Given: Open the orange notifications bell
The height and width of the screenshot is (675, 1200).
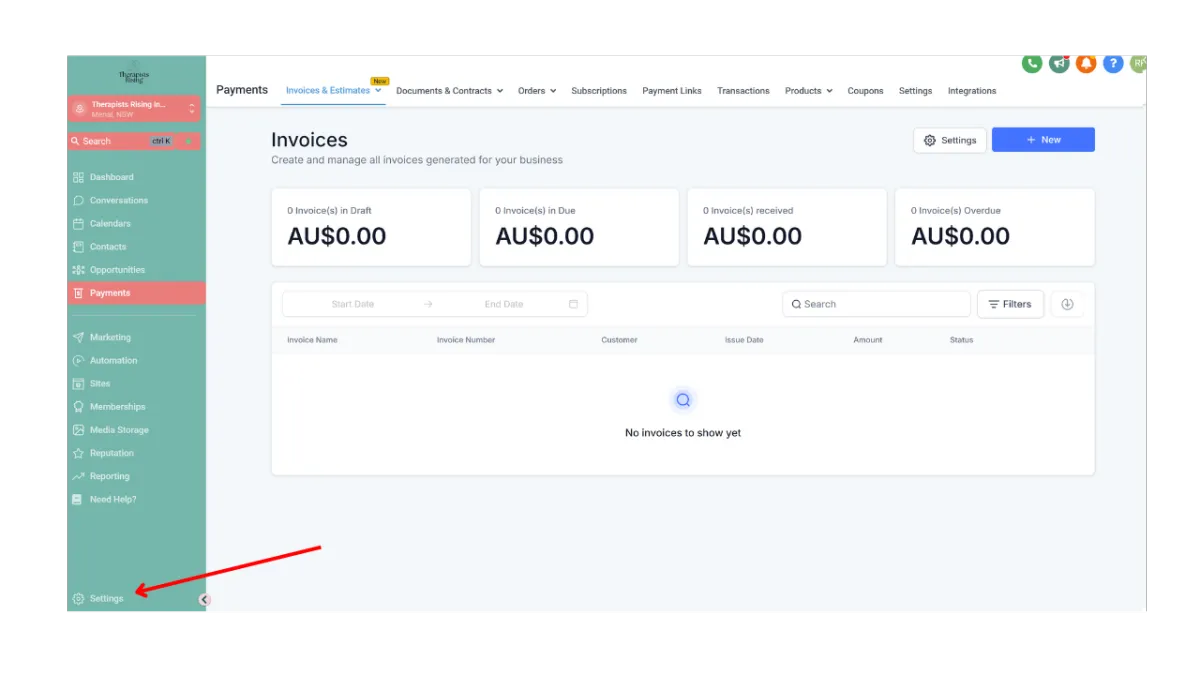Looking at the screenshot, I should [x=1086, y=63].
